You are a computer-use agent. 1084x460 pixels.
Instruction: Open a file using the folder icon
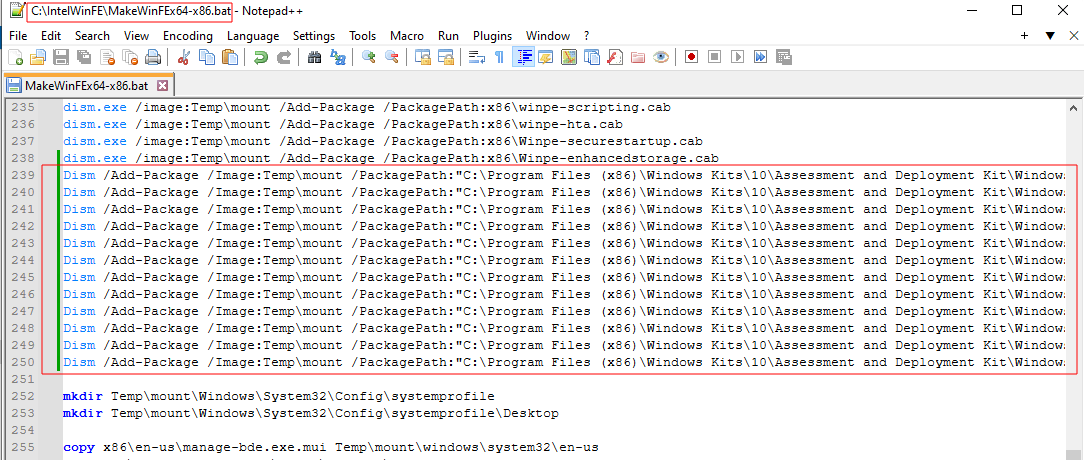tap(39, 57)
